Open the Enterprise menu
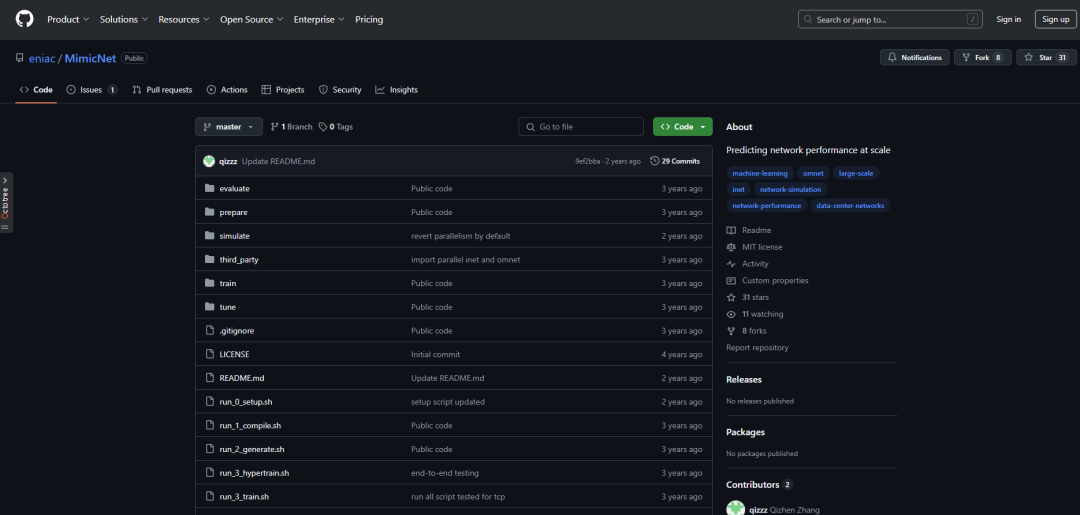 point(319,19)
